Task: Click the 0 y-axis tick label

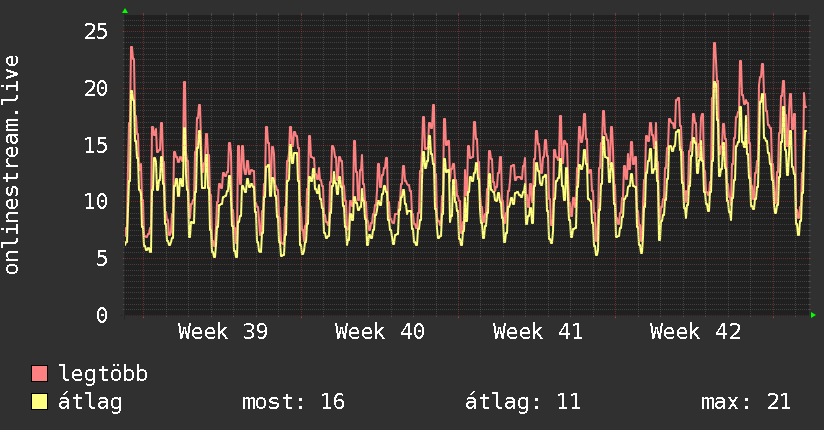Action: 102,315
